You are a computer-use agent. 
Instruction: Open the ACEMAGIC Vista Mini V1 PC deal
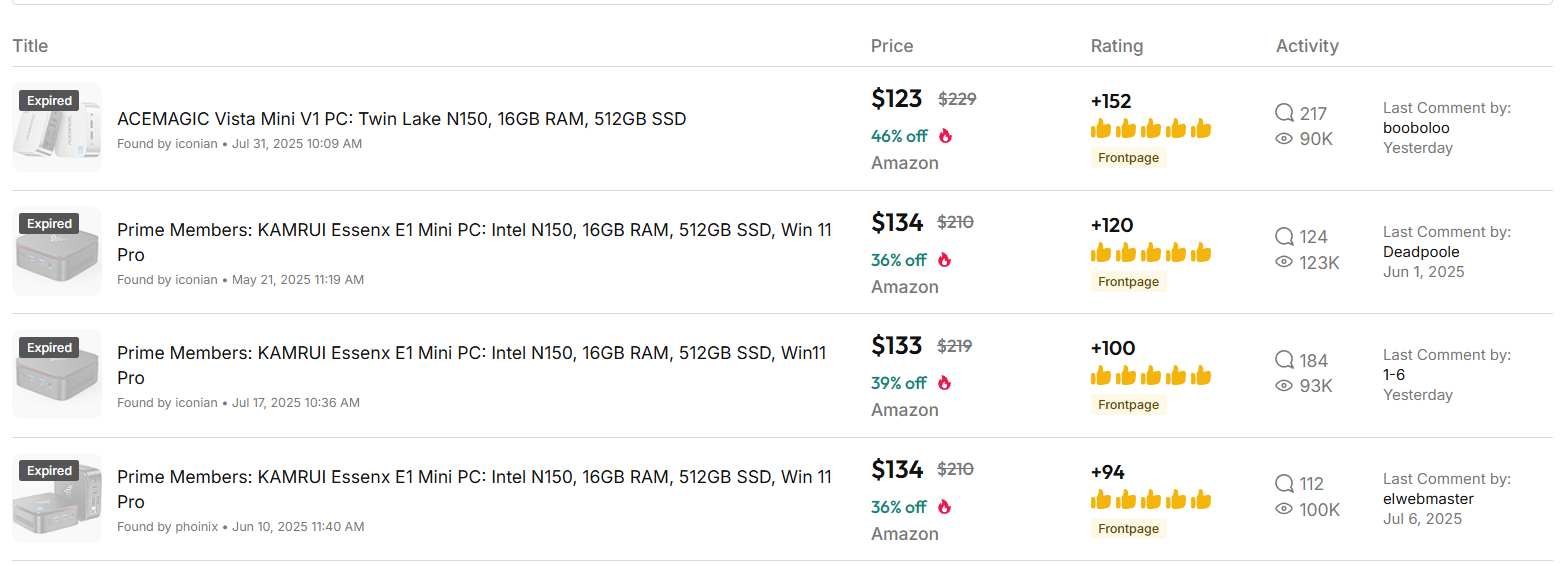click(402, 119)
